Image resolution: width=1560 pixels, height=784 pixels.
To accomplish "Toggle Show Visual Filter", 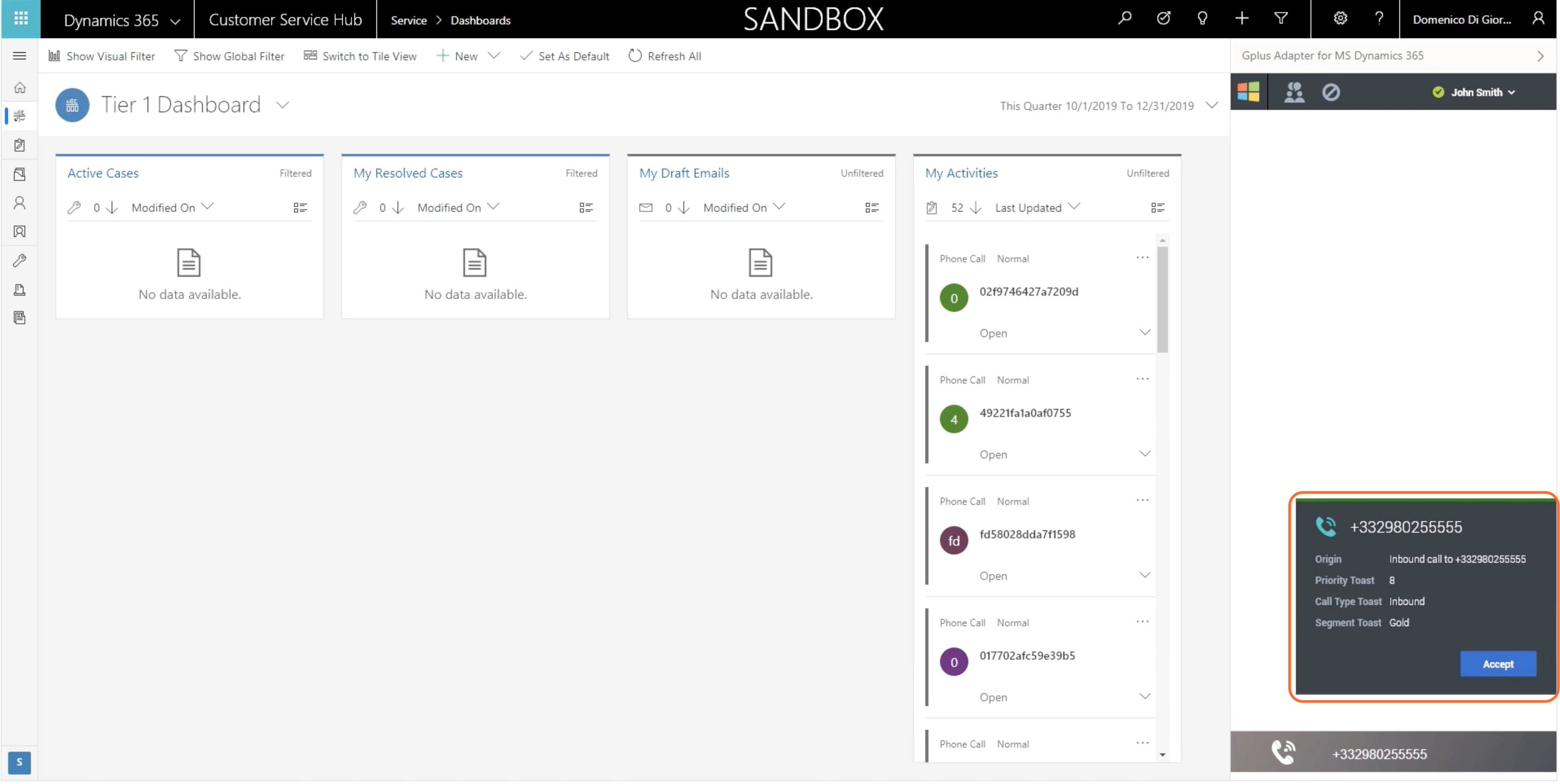I will [x=102, y=56].
